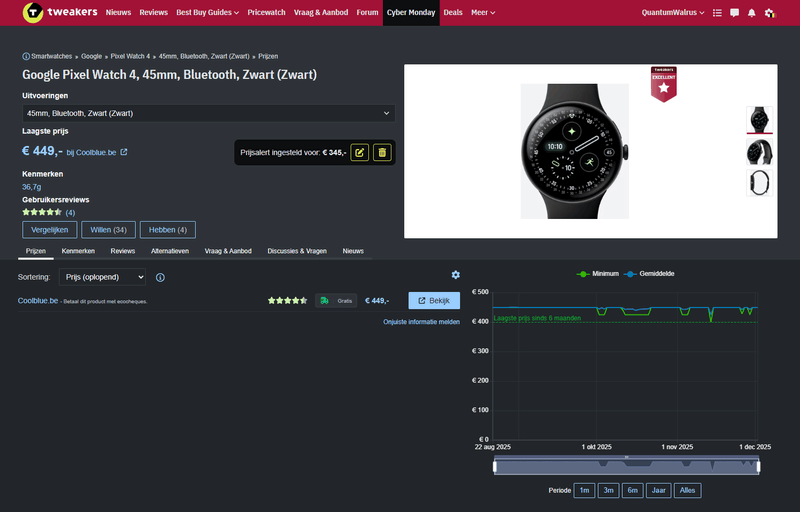This screenshot has height=512, width=800.
Task: Select first watch thumbnail (front view)
Action: [759, 120]
